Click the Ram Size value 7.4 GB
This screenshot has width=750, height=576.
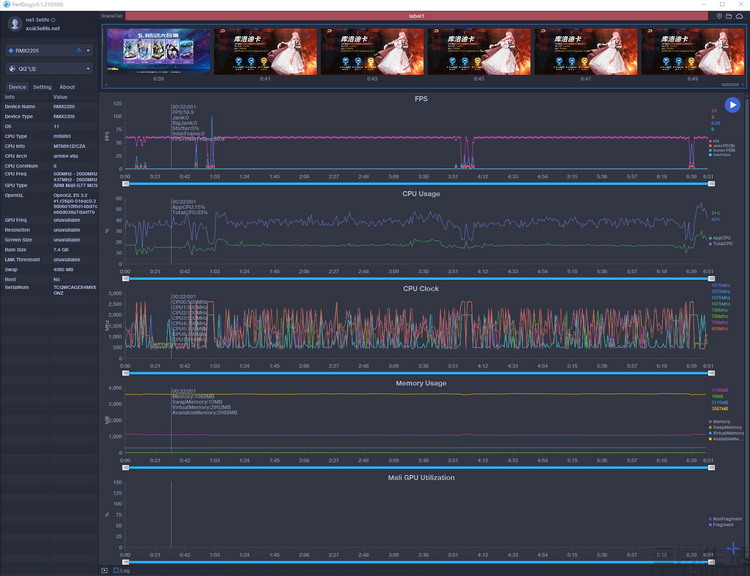coord(61,250)
